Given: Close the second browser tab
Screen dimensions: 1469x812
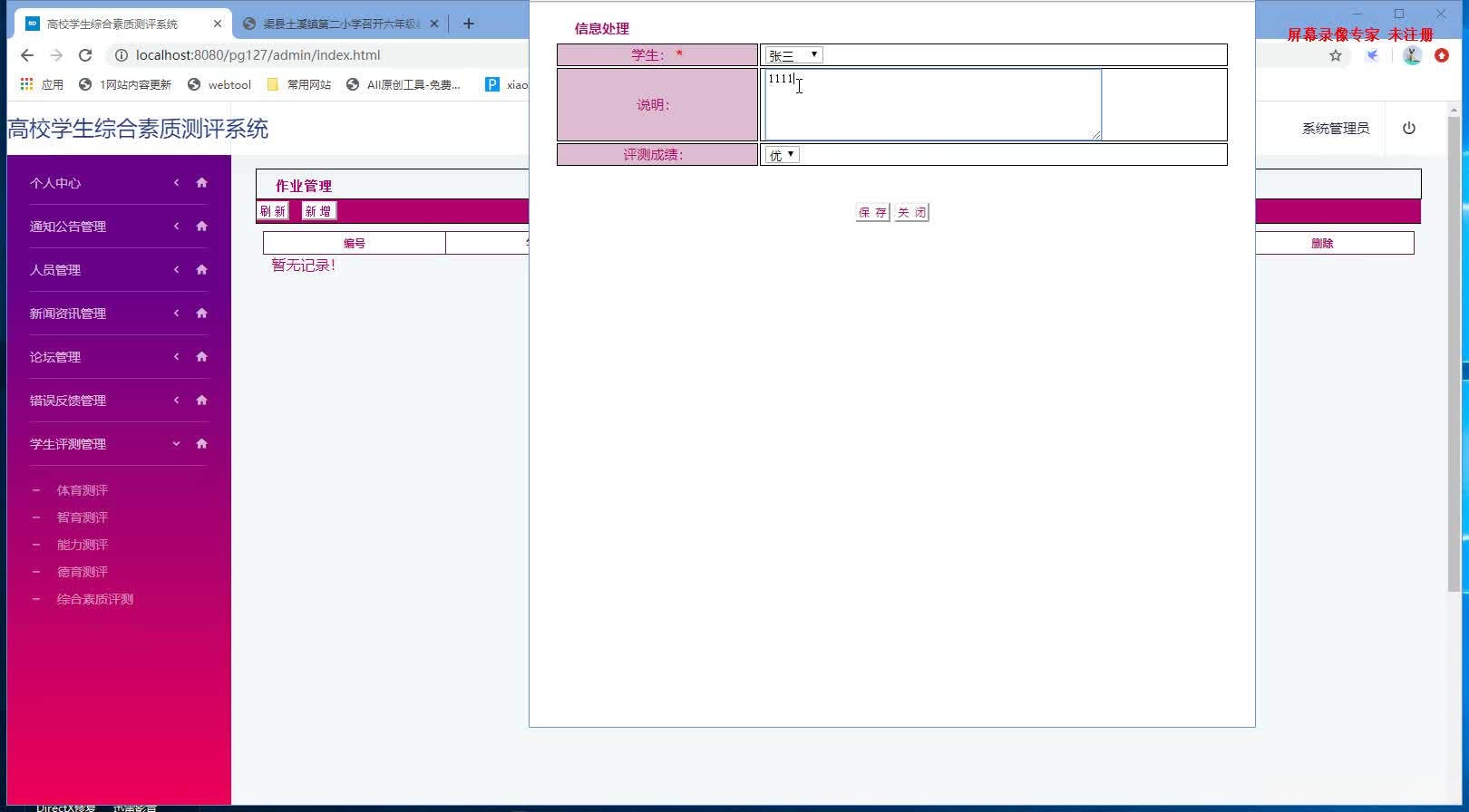Looking at the screenshot, I should 434,24.
